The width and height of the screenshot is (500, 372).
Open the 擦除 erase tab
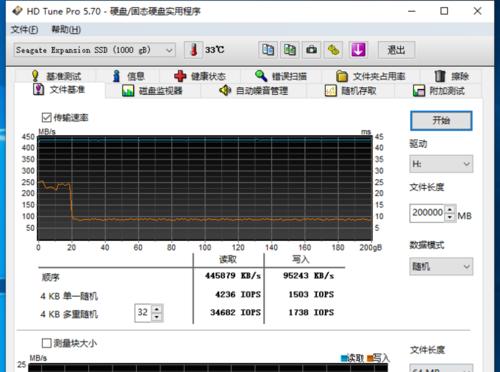452,76
